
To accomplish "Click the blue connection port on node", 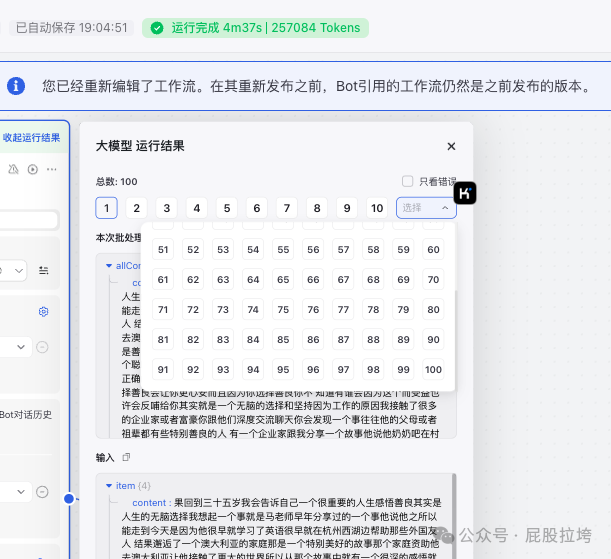I will pos(69,499).
